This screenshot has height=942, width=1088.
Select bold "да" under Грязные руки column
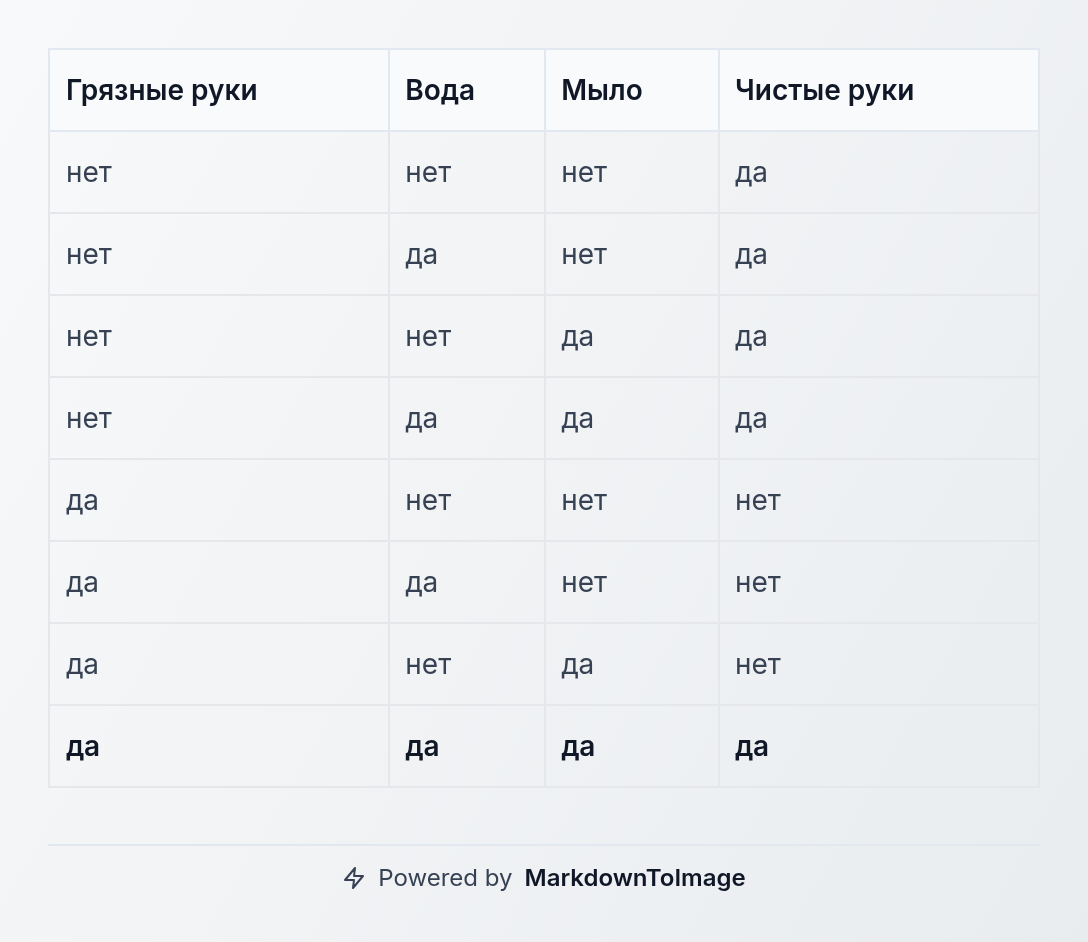click(83, 747)
